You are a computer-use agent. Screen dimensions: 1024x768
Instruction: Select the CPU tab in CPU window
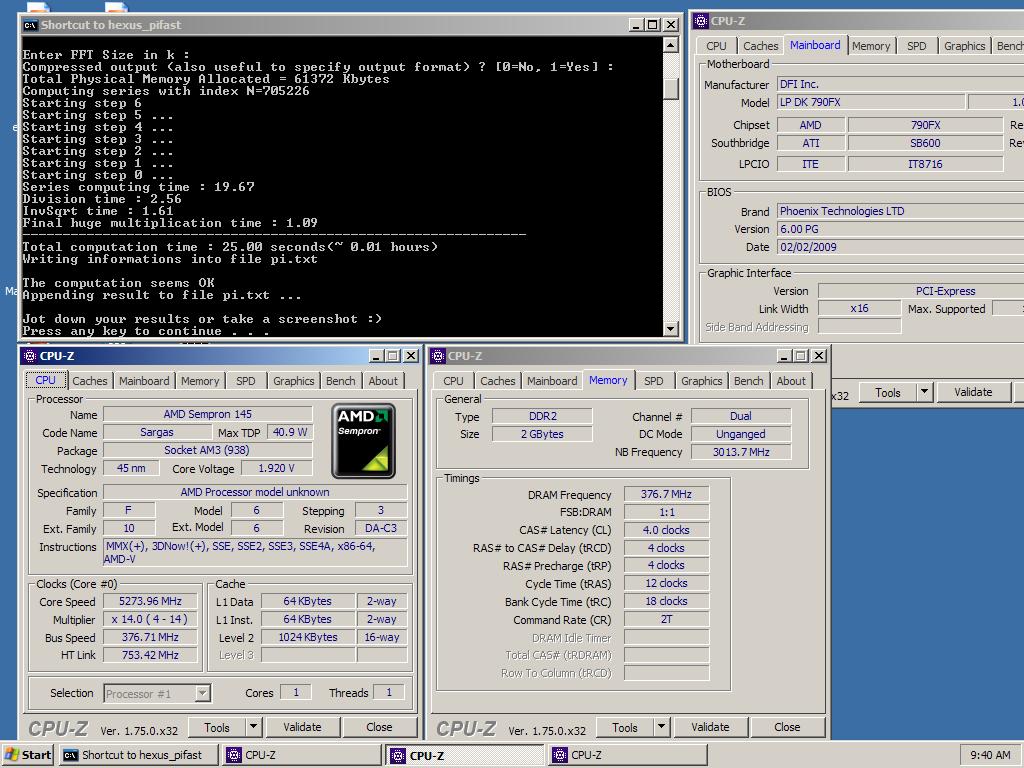[45, 379]
